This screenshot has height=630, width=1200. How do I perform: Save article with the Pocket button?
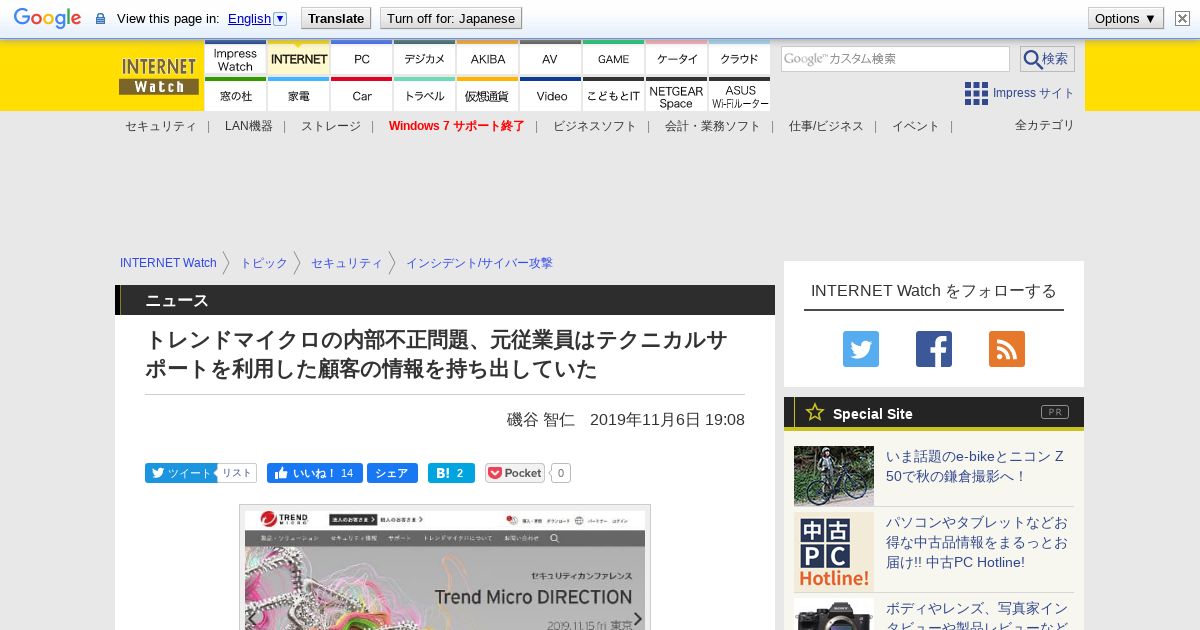click(x=515, y=473)
